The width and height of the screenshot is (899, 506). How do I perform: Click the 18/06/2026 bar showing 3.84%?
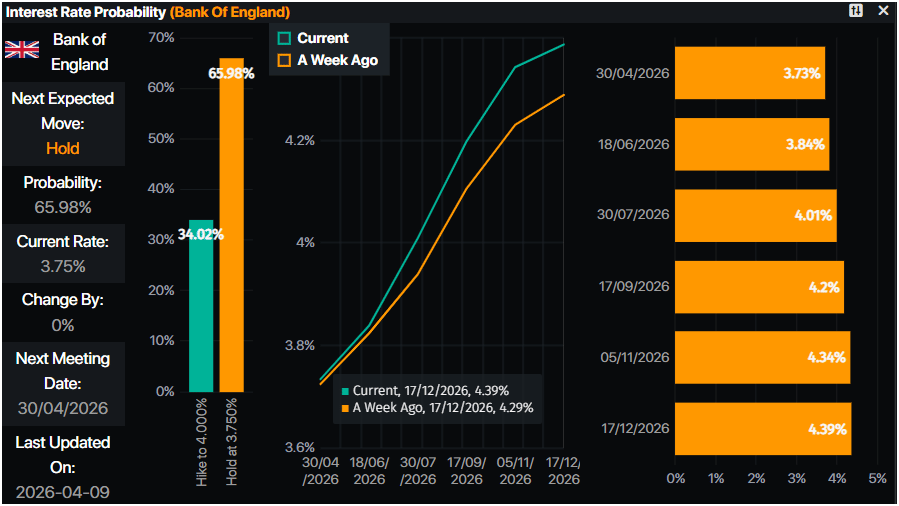[752, 144]
